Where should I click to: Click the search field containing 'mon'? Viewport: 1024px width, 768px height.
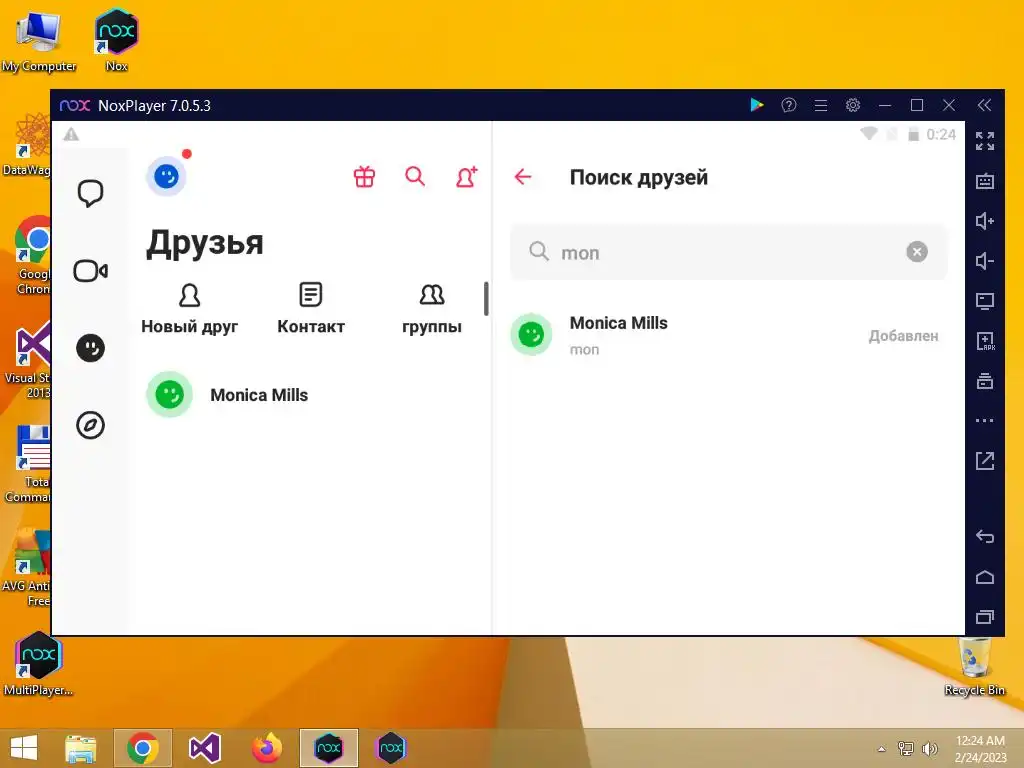click(728, 252)
